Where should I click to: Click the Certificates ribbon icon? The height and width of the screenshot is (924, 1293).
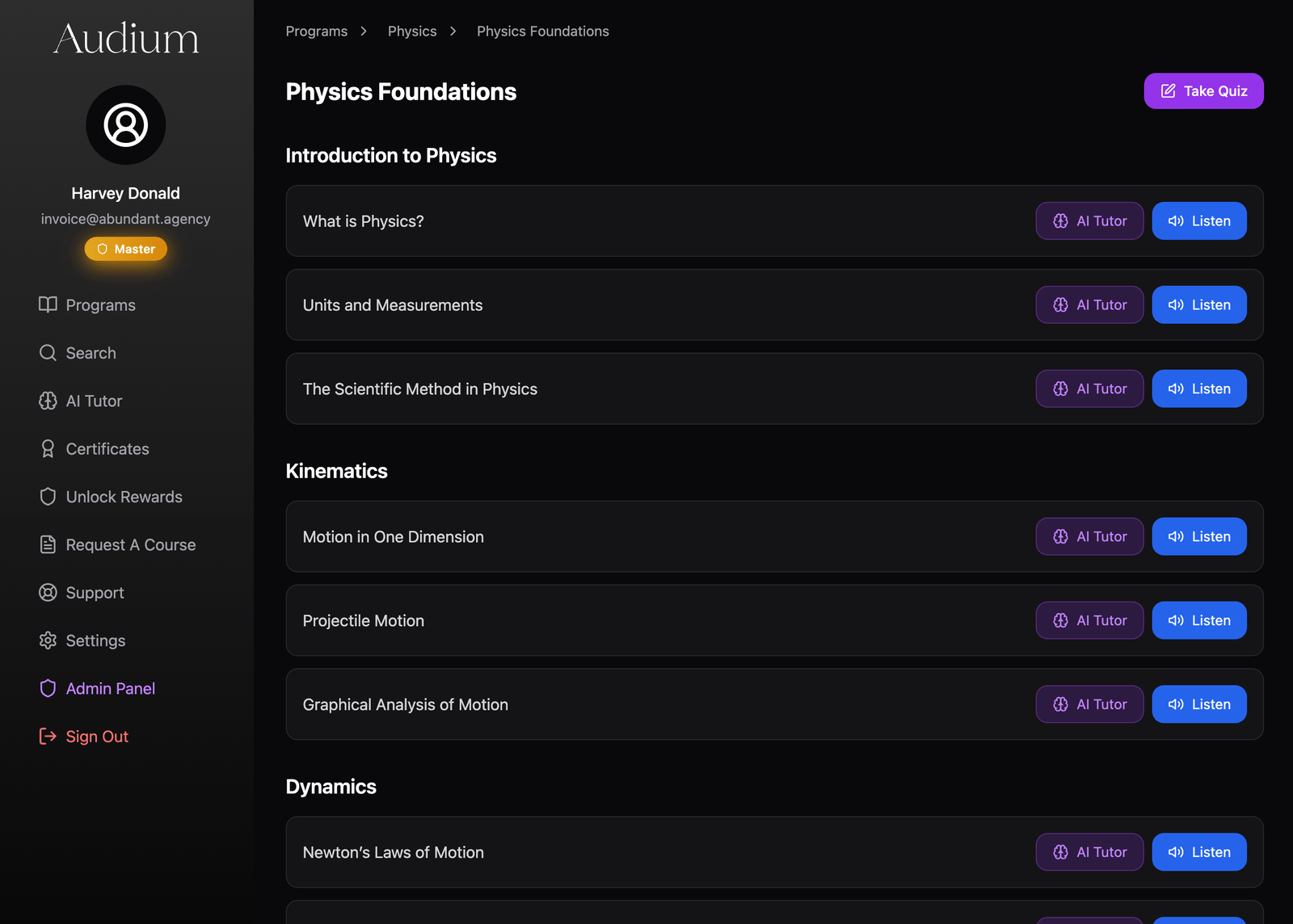click(x=48, y=449)
